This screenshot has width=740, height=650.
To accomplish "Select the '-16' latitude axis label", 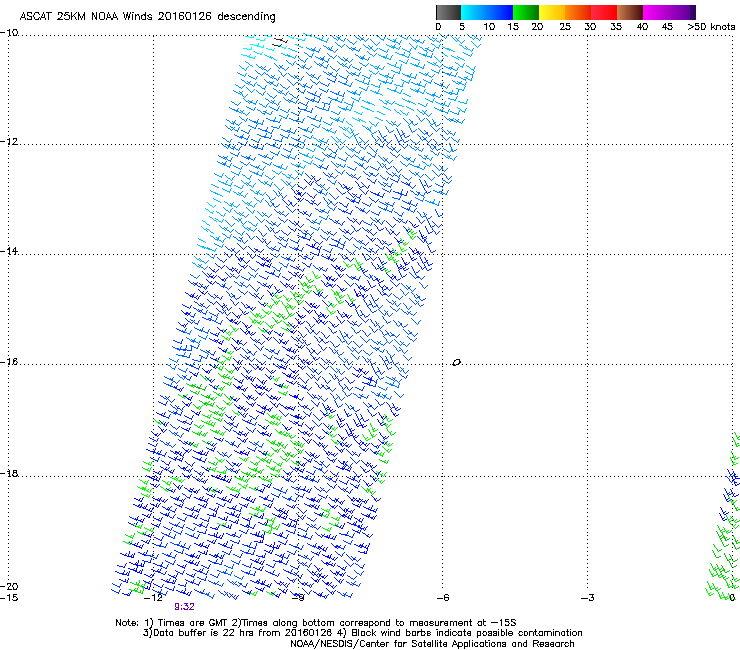I will 9,362.
